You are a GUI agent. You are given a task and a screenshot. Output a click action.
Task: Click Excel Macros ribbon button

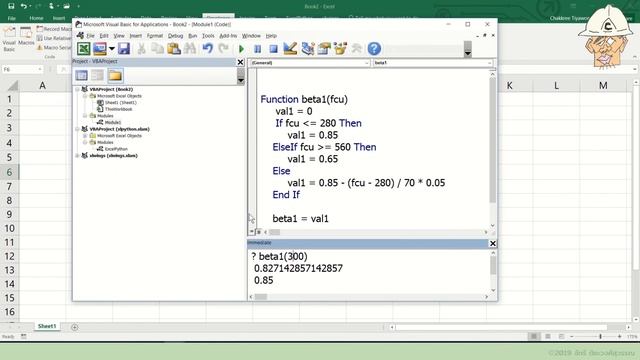point(26,37)
